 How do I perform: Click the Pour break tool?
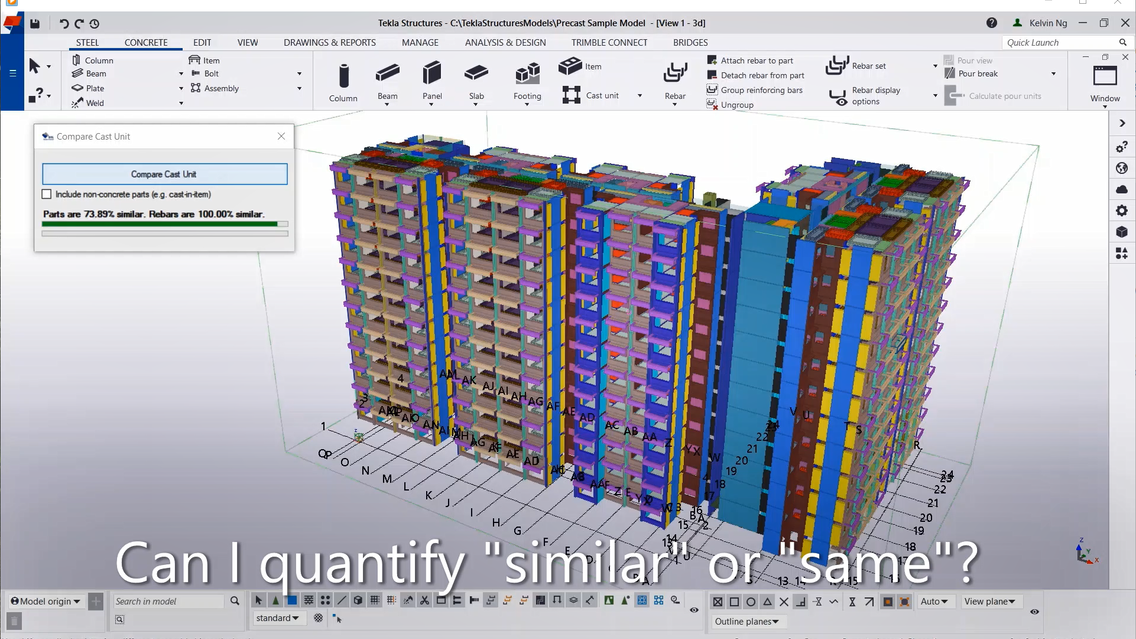[971, 74]
